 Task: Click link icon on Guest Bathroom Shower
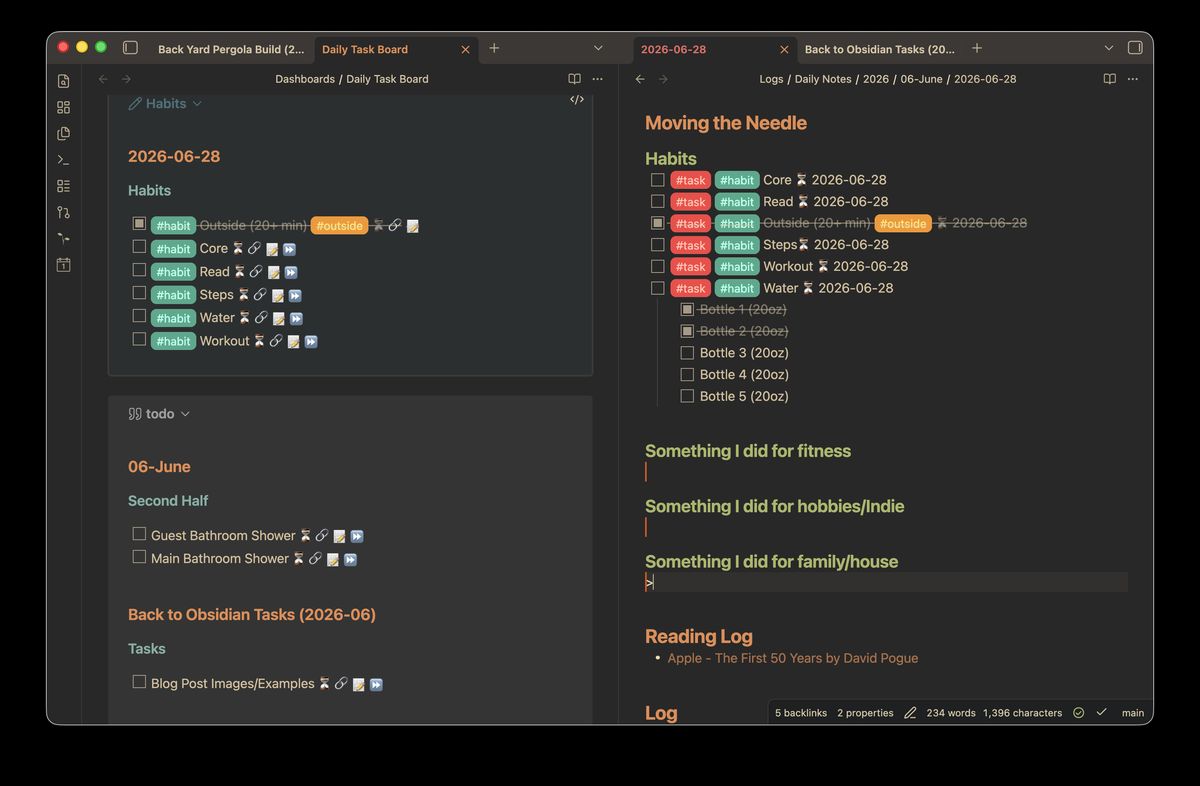(322, 536)
